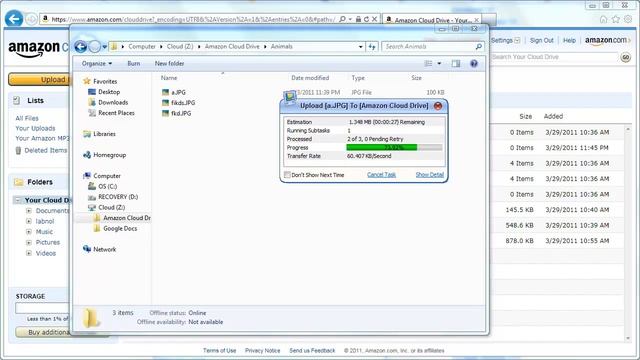
Task: Select the fikds.JPG file
Action: tap(178, 103)
